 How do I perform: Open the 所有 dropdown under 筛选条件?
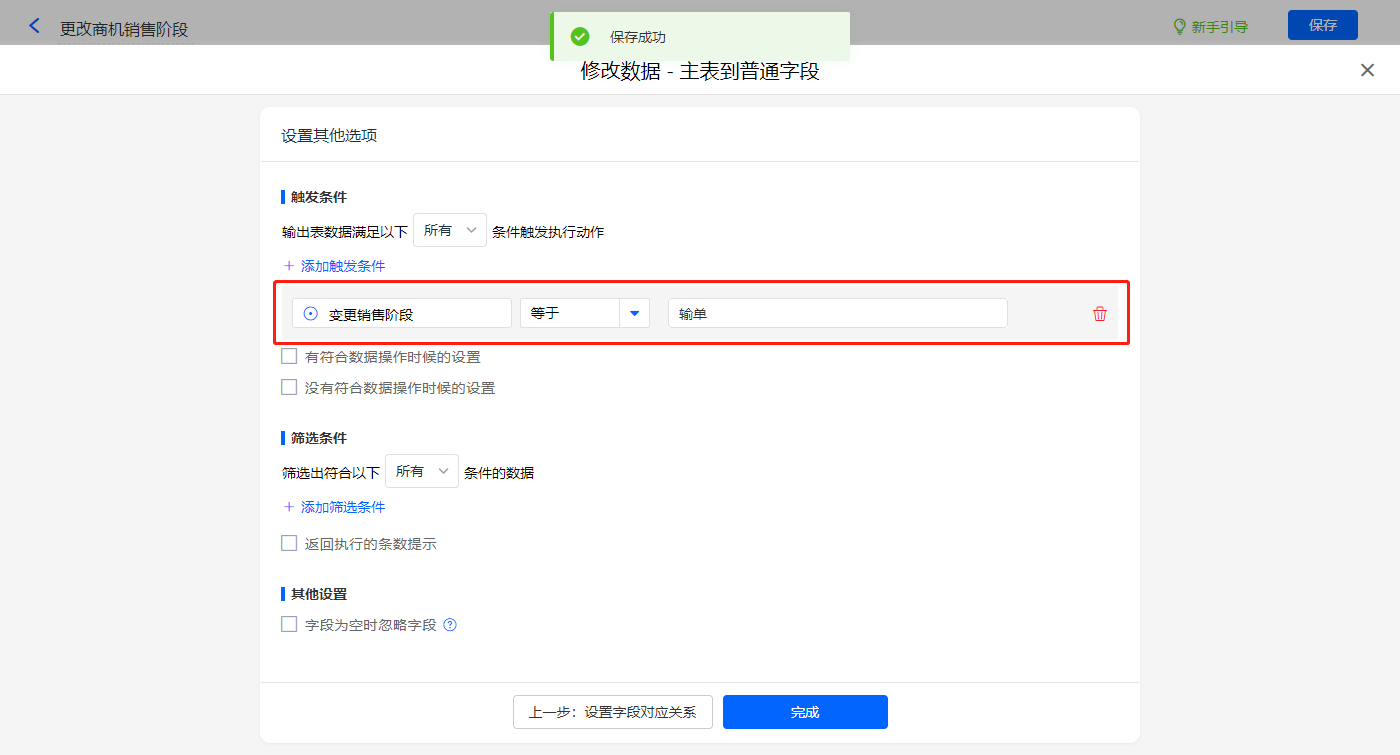(x=421, y=471)
